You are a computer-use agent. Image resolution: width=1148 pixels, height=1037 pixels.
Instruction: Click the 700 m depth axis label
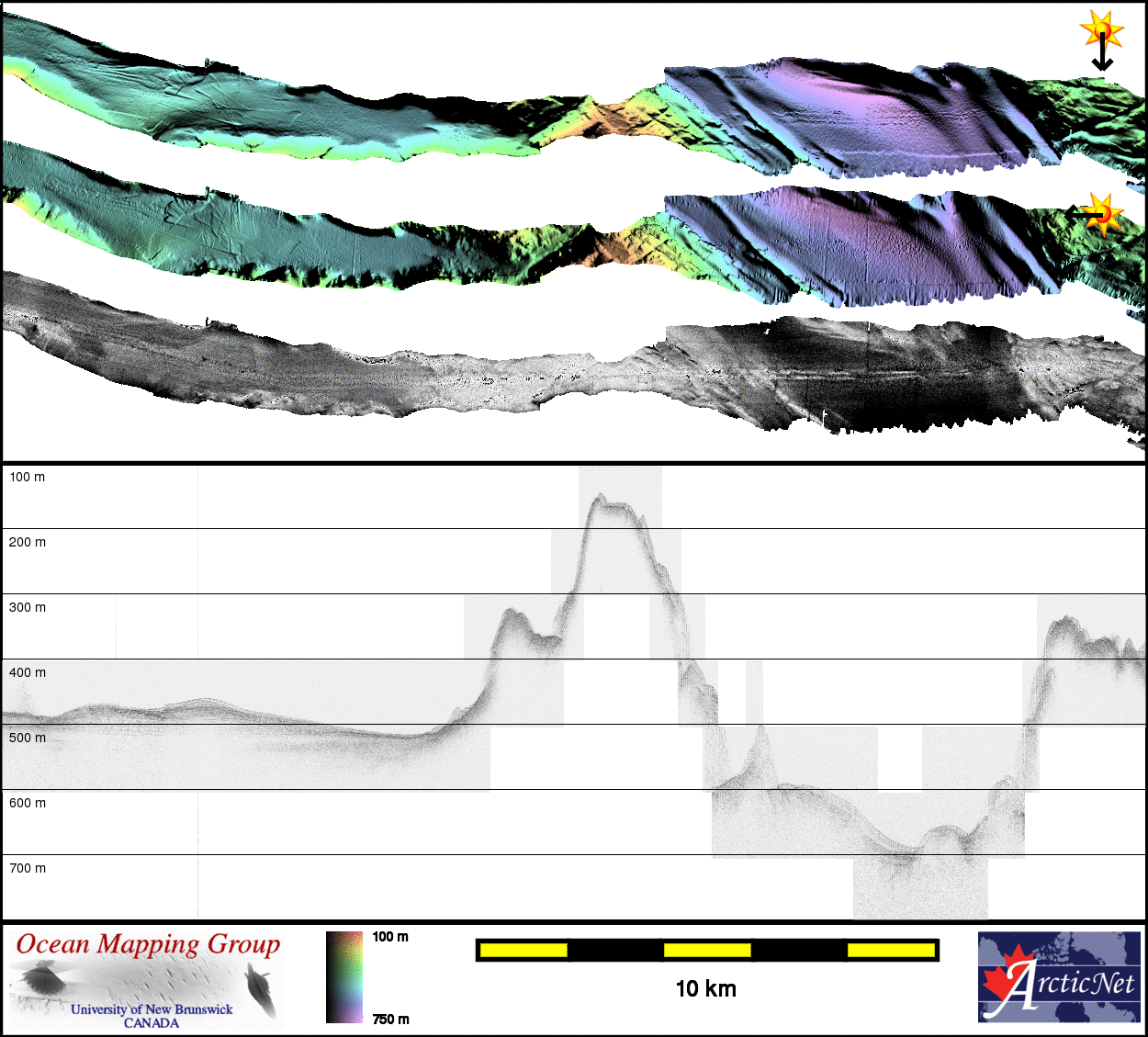click(x=28, y=868)
